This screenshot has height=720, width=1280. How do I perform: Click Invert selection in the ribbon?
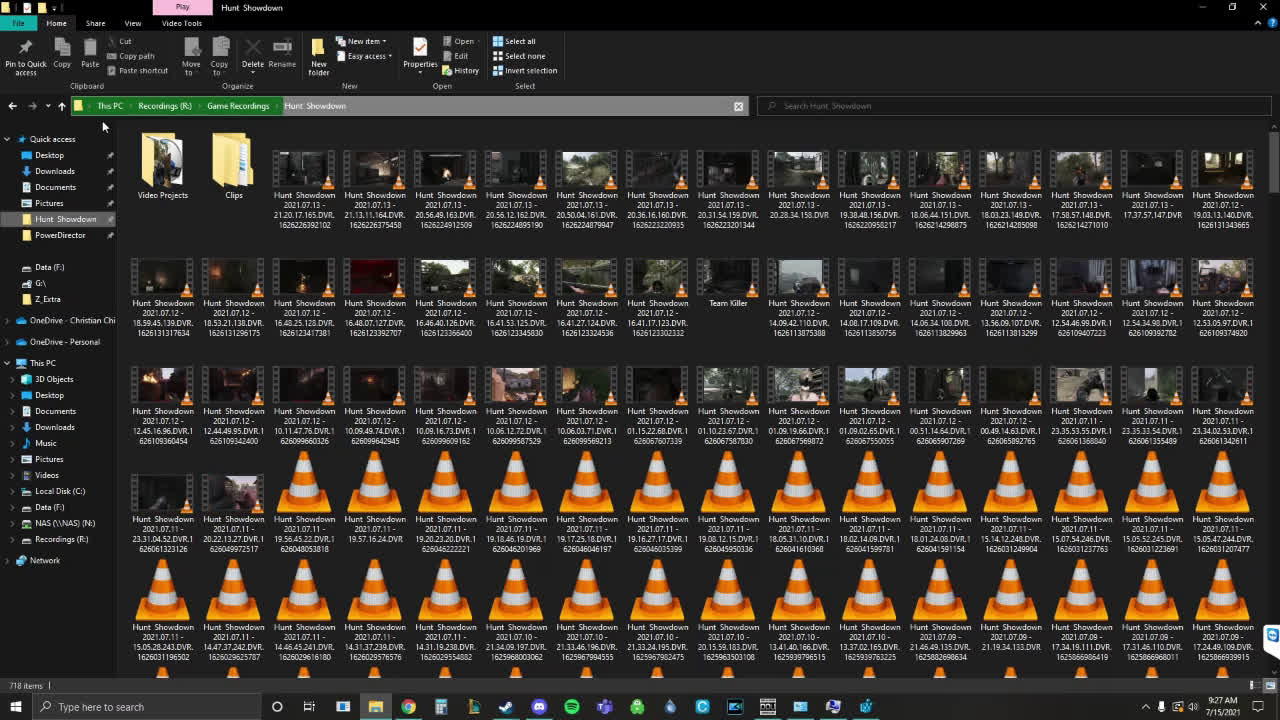pyautogui.click(x=524, y=71)
